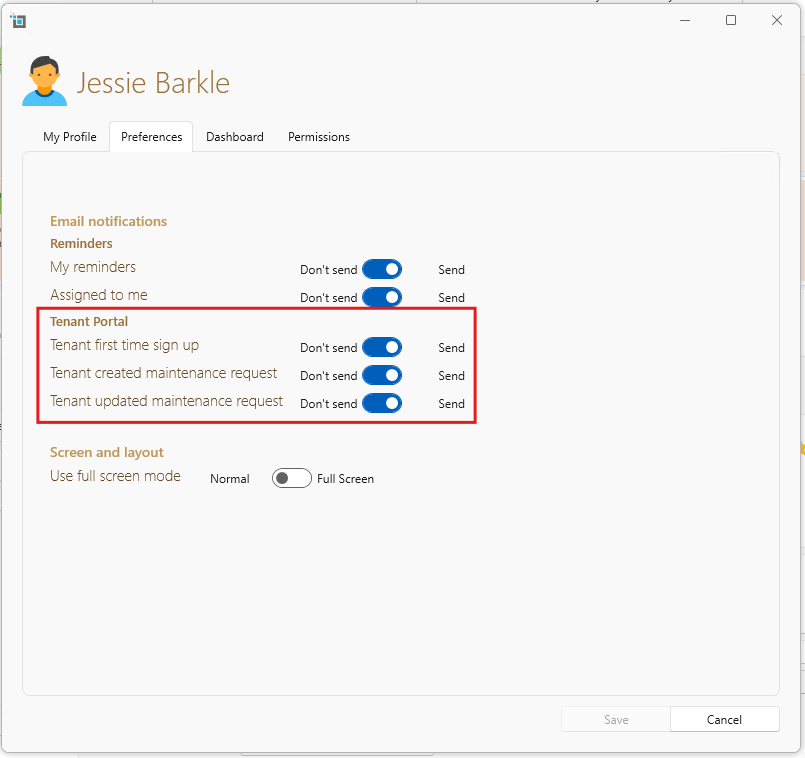Click the Tenant Portal heading
Viewport: 805px width, 758px height.
point(89,321)
